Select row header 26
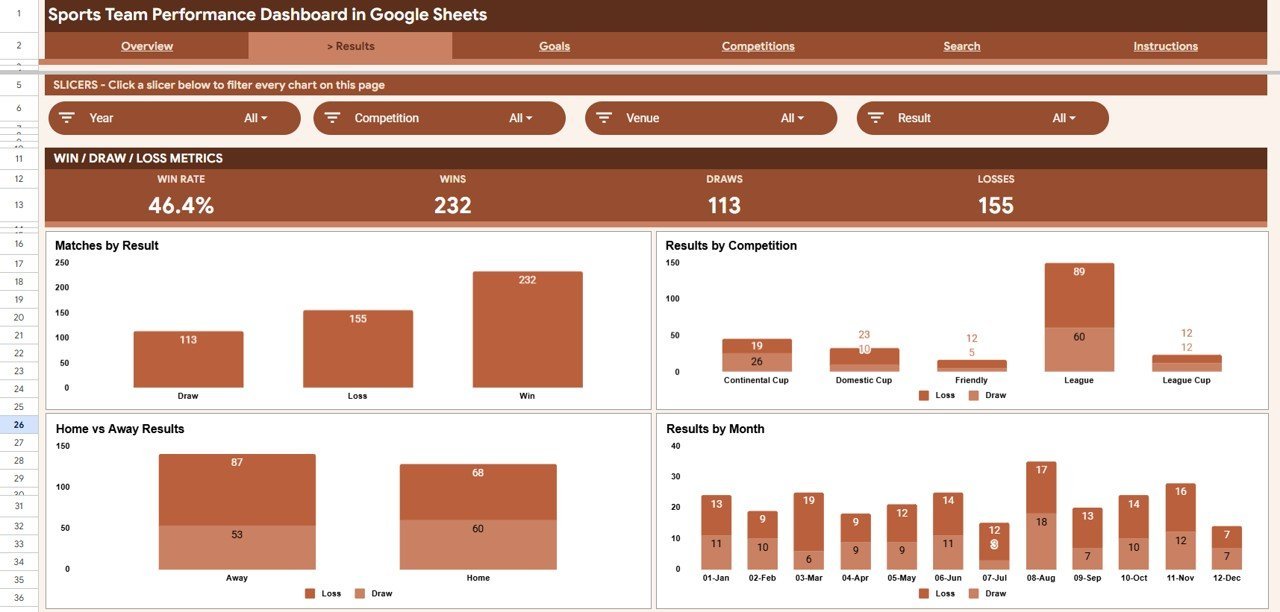 [x=19, y=424]
